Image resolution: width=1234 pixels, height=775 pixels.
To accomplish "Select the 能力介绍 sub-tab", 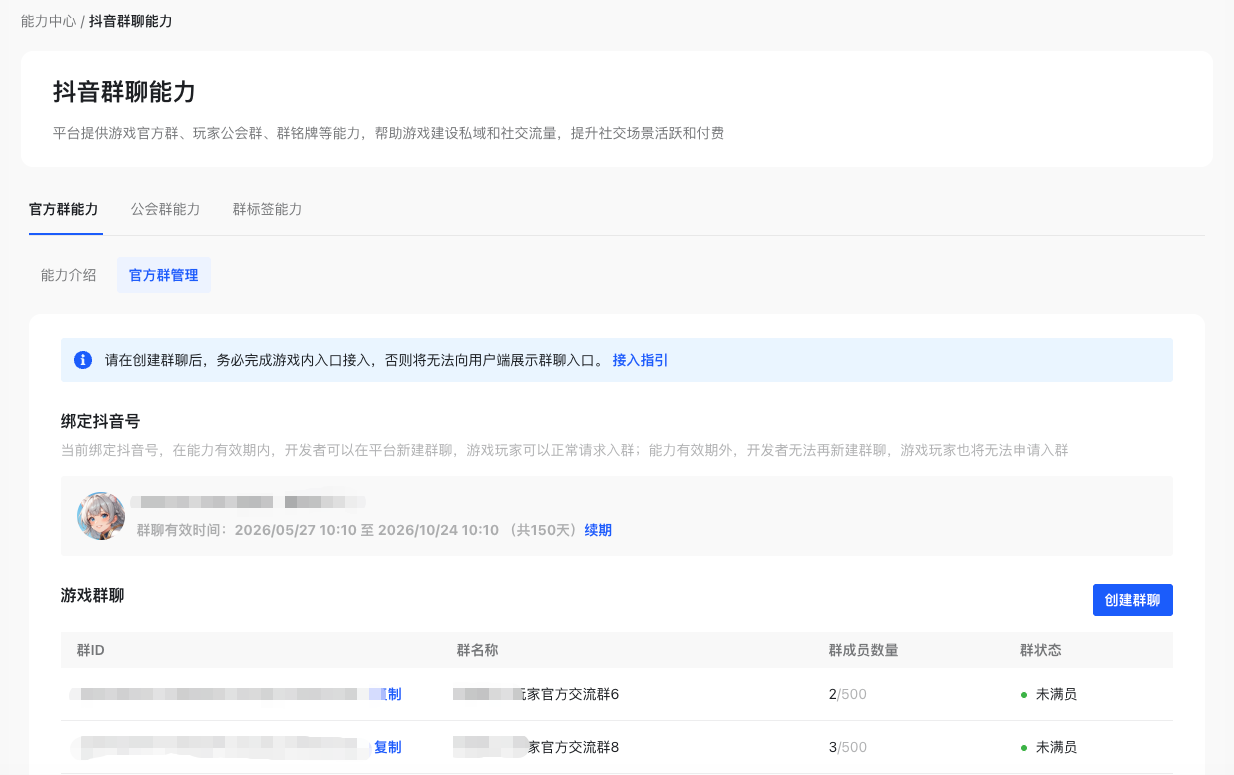I will click(x=69, y=275).
